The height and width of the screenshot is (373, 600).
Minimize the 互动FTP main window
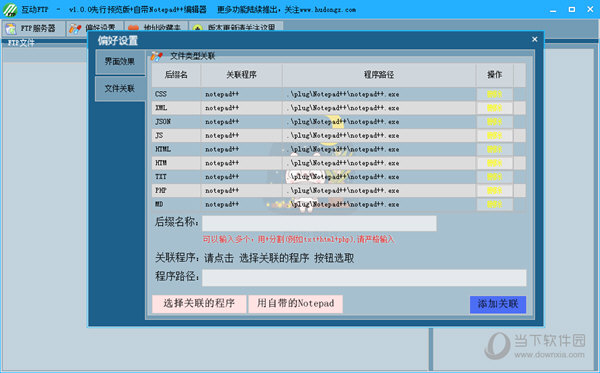point(553,10)
